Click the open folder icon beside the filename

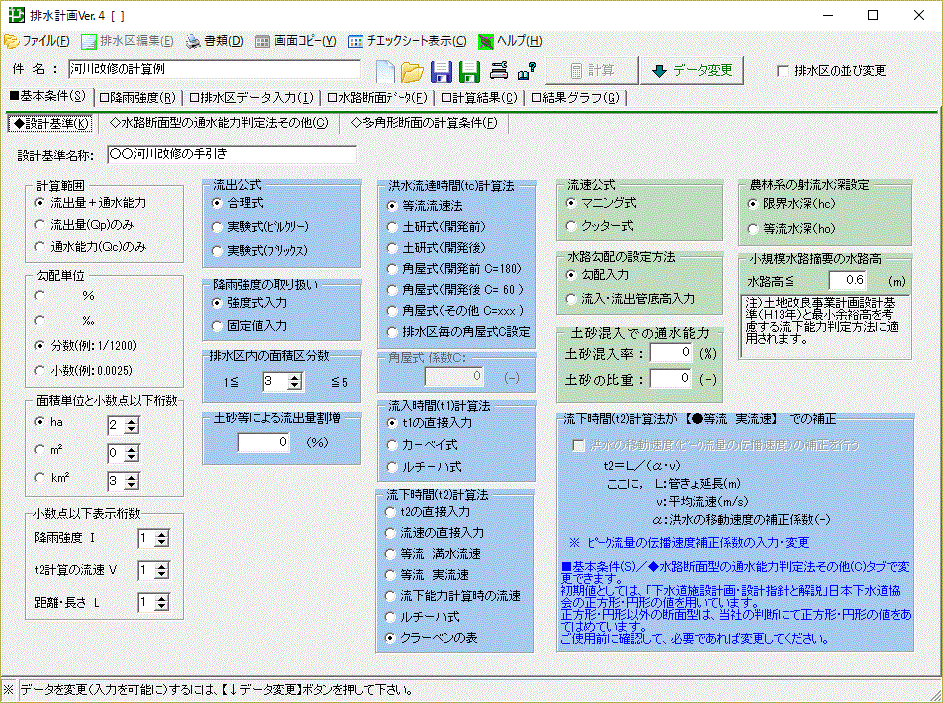(412, 70)
